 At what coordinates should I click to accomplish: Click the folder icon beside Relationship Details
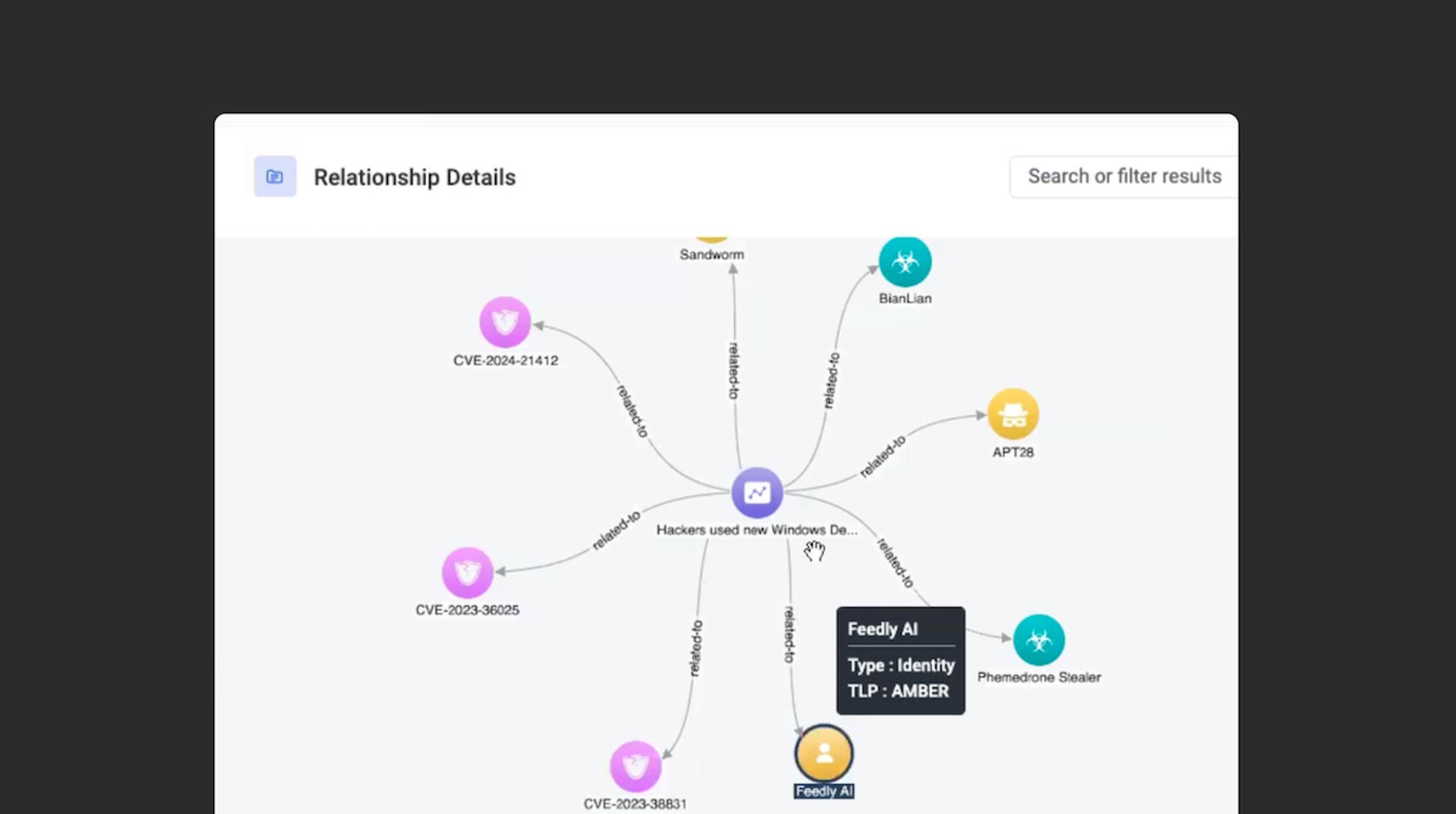click(x=275, y=176)
